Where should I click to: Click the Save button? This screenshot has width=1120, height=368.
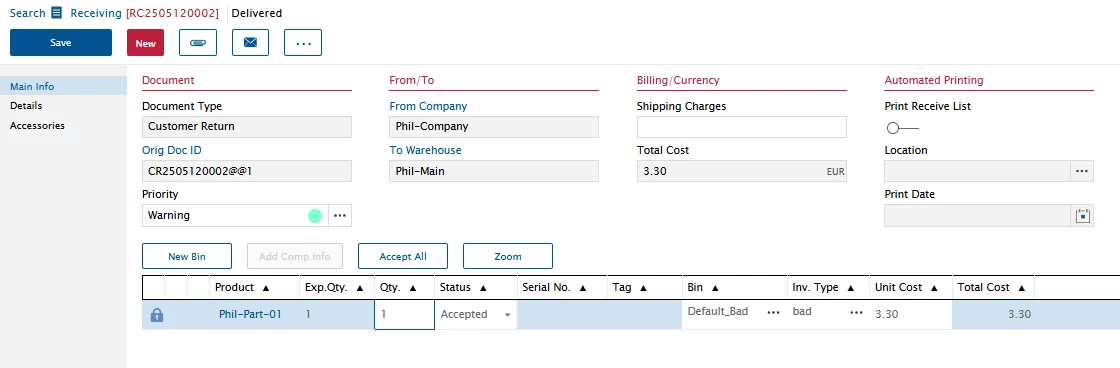coord(61,43)
